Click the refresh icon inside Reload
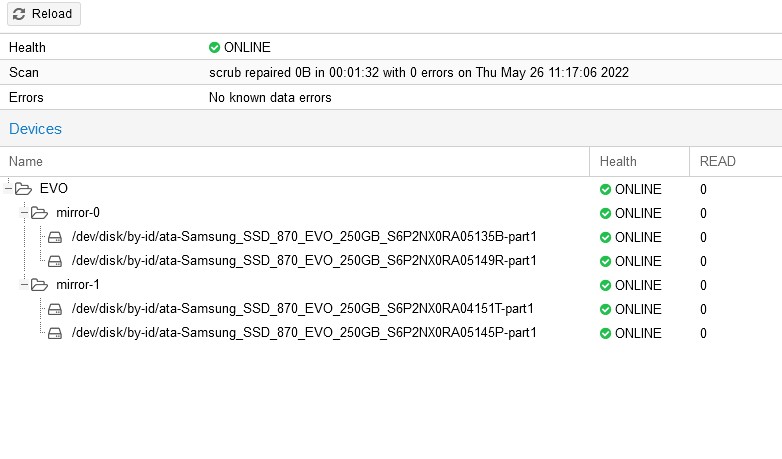Image resolution: width=782 pixels, height=459 pixels. pos(19,14)
